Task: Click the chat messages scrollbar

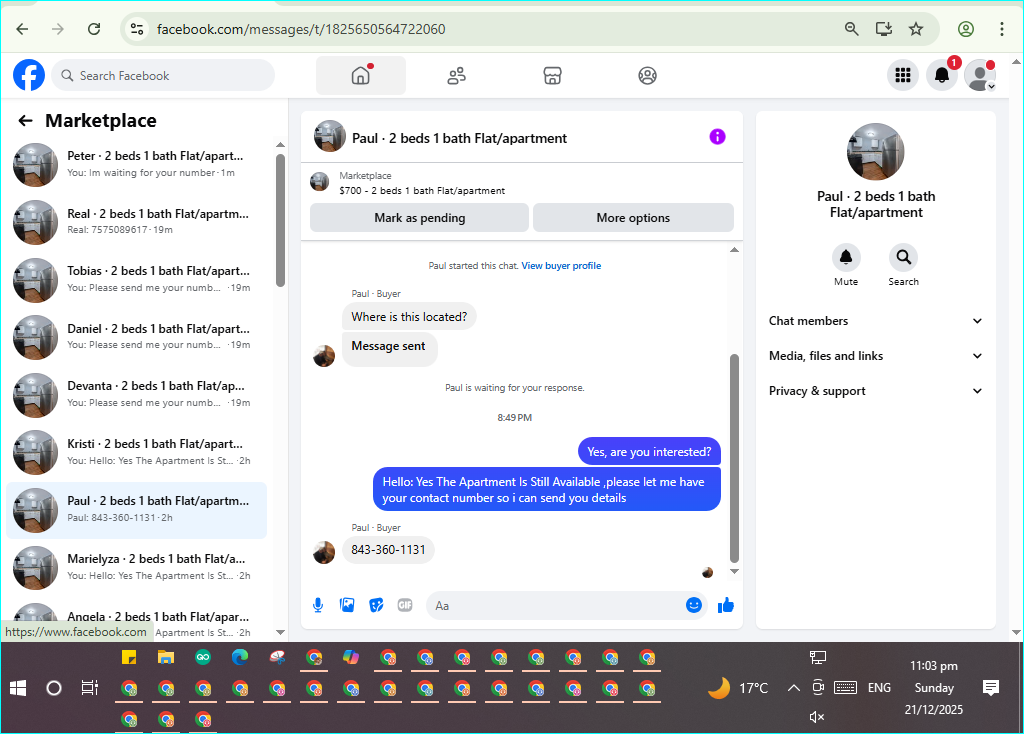Action: 734,458
